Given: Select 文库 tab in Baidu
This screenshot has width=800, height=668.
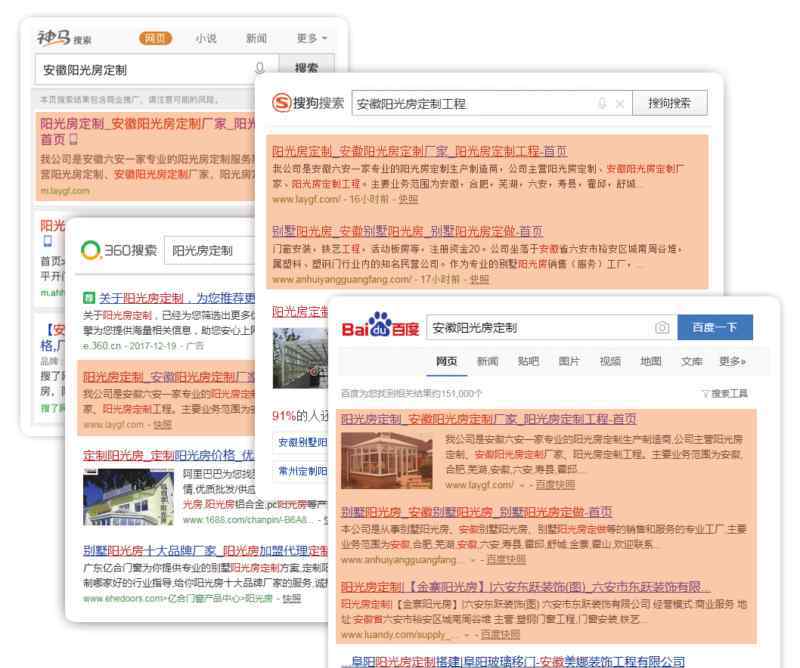Looking at the screenshot, I should (691, 361).
